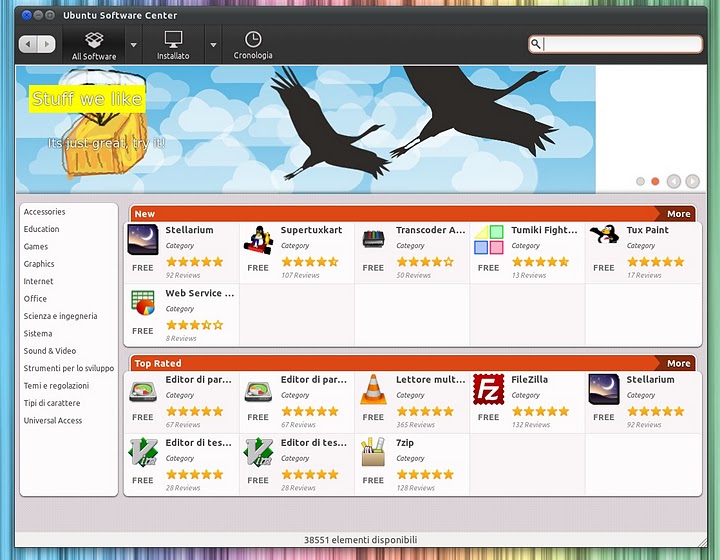Image resolution: width=720 pixels, height=560 pixels.
Task: Open the Education category
Action: 41,229
